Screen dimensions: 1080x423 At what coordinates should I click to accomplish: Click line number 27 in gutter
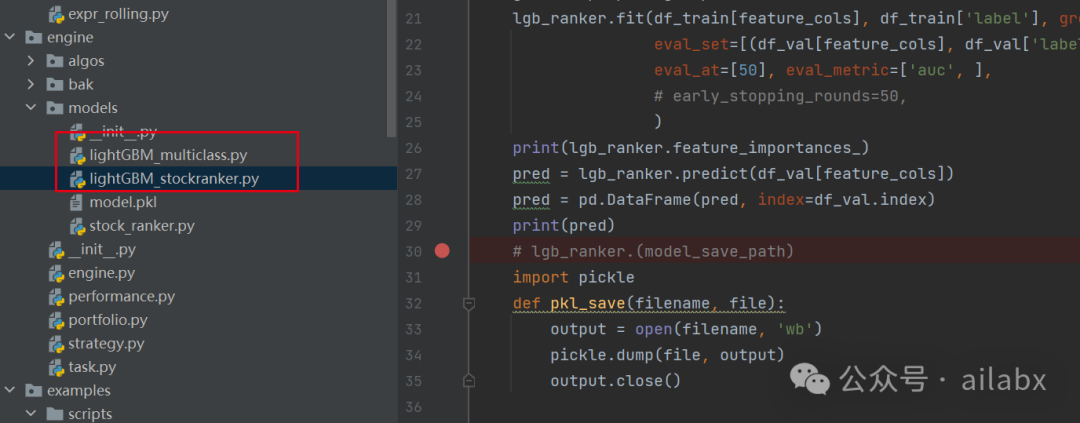tap(413, 174)
